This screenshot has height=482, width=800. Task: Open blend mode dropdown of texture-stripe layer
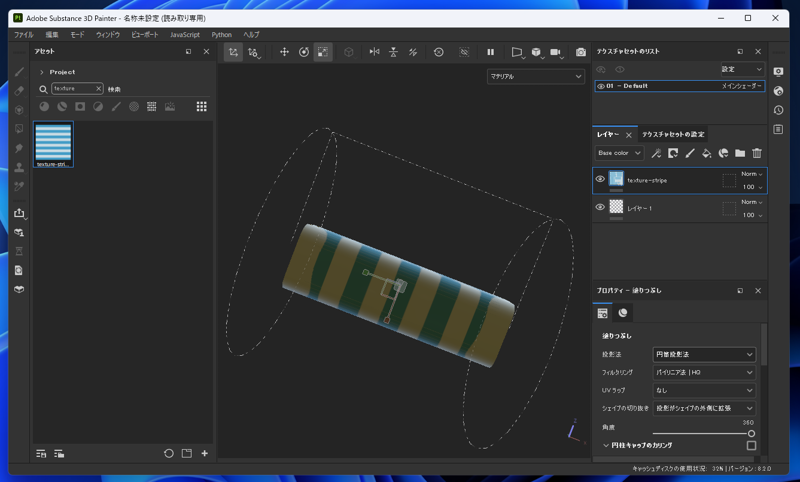pyautogui.click(x=752, y=174)
